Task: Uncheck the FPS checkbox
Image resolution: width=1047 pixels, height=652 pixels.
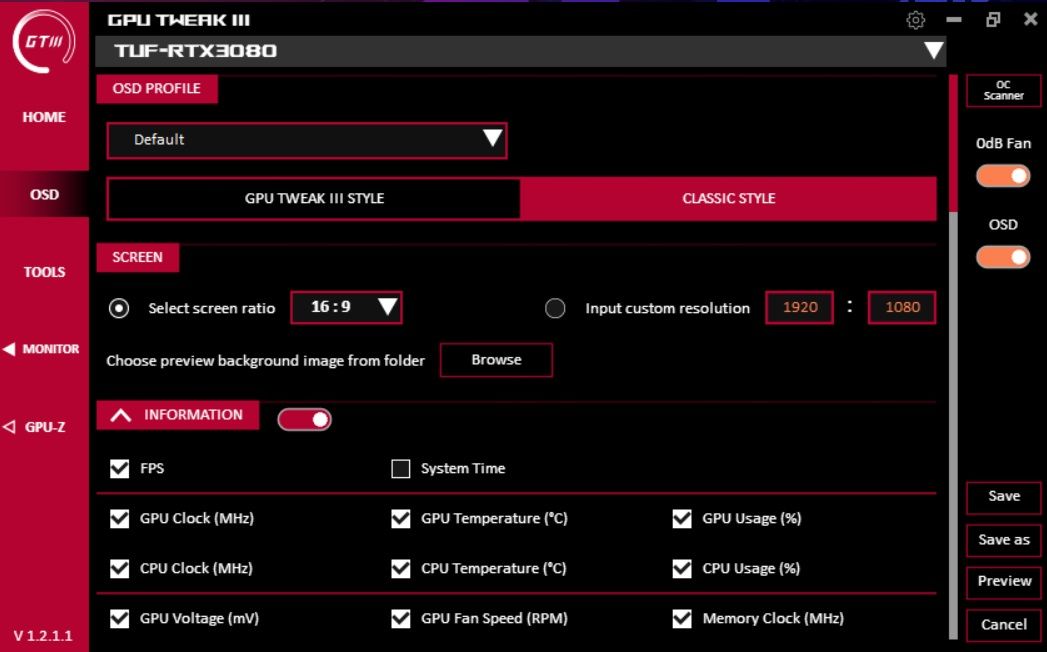Action: 120,468
